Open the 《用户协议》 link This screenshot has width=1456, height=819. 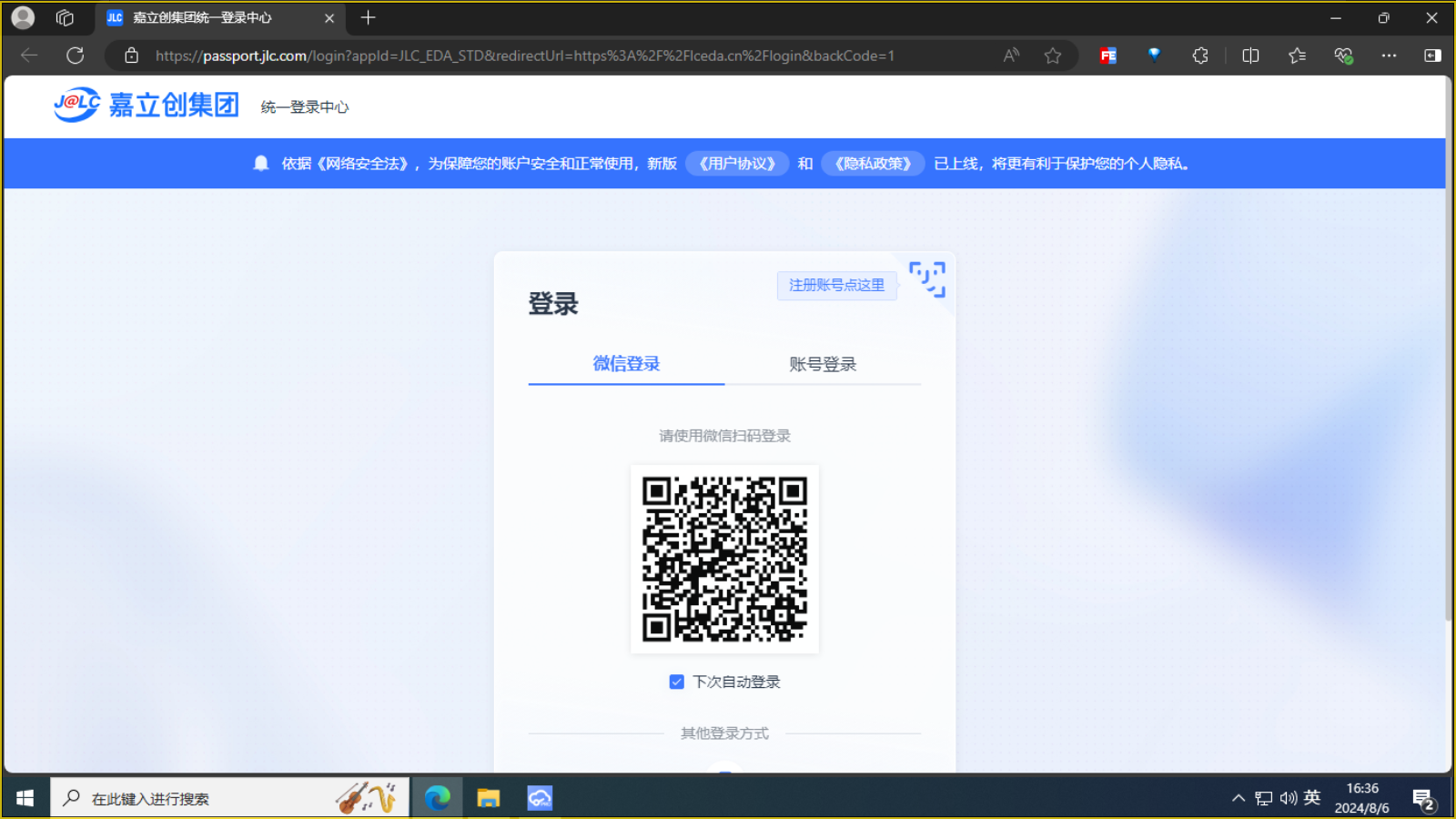coord(737,164)
